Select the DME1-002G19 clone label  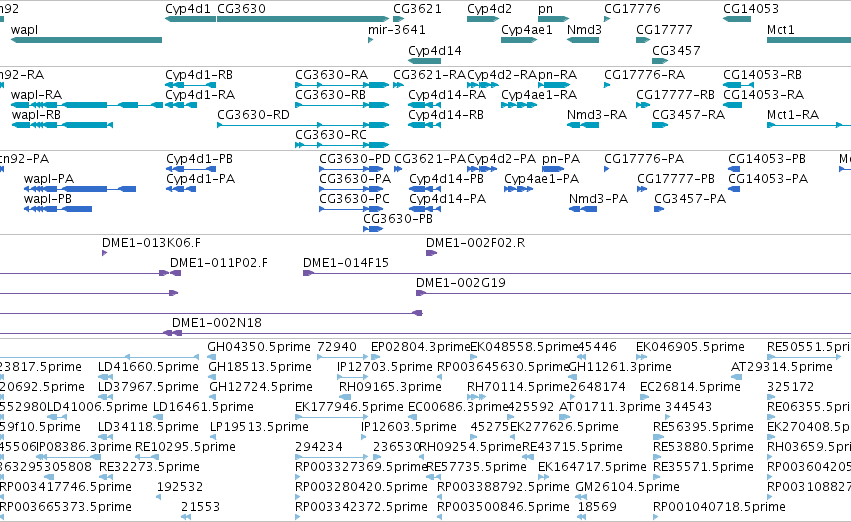pyautogui.click(x=461, y=283)
